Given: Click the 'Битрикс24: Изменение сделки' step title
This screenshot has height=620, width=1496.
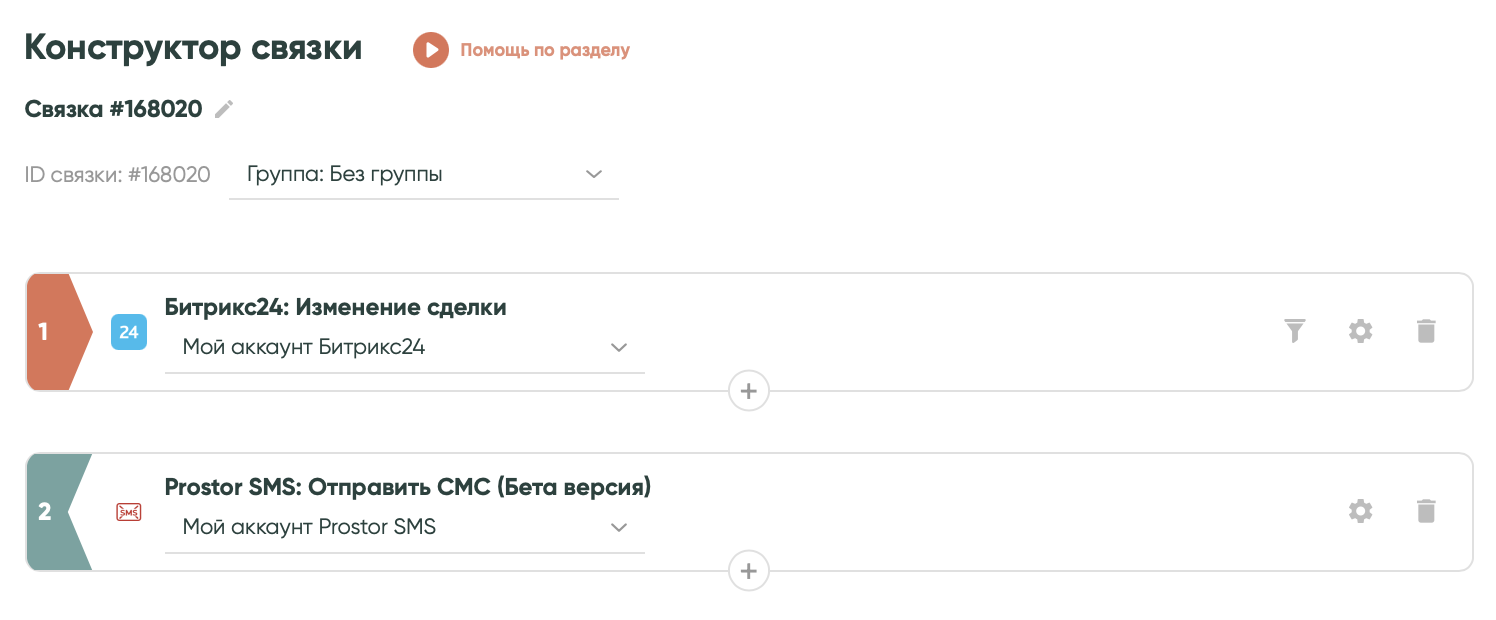Looking at the screenshot, I should pos(335,308).
